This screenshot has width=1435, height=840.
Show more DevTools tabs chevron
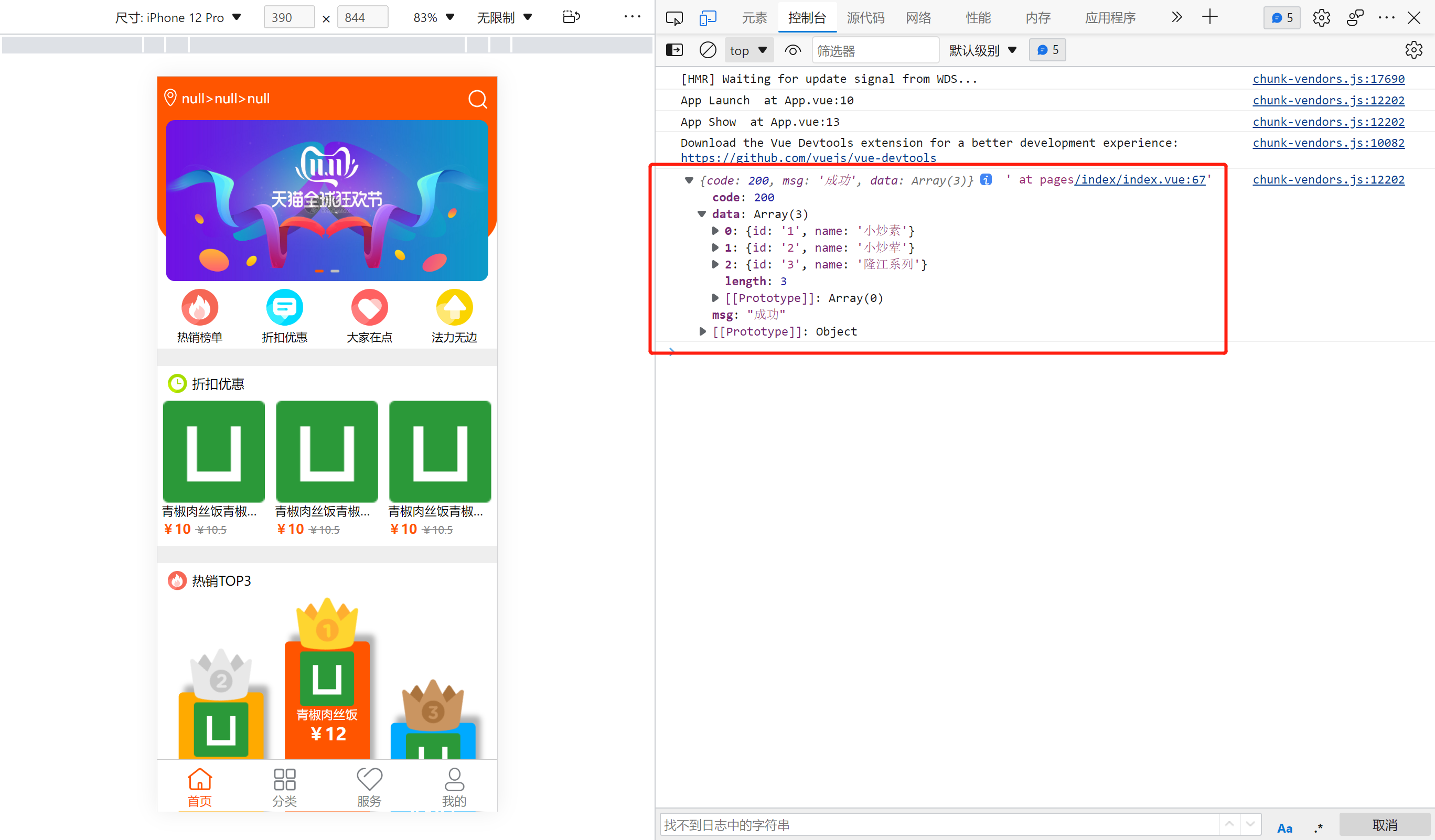[x=1176, y=17]
